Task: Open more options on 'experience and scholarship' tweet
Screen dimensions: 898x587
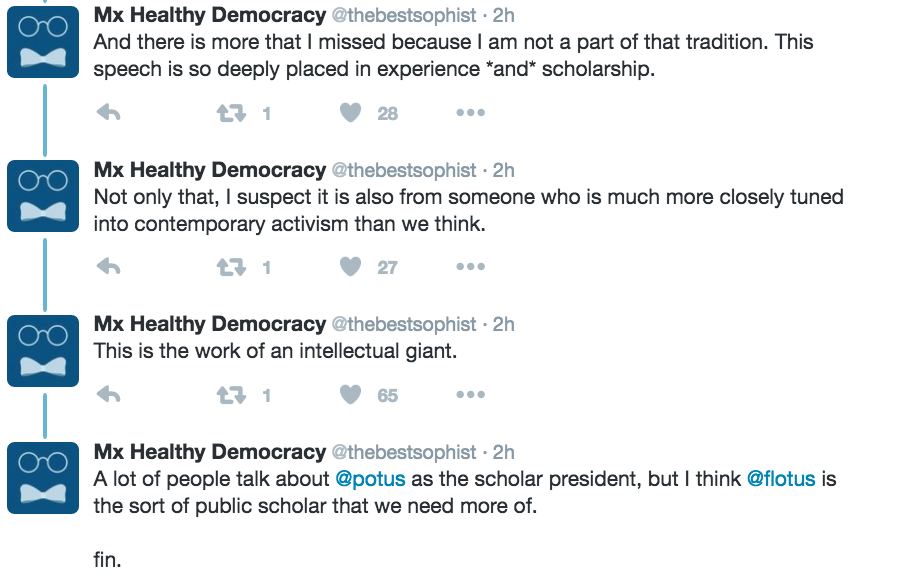Action: click(470, 113)
